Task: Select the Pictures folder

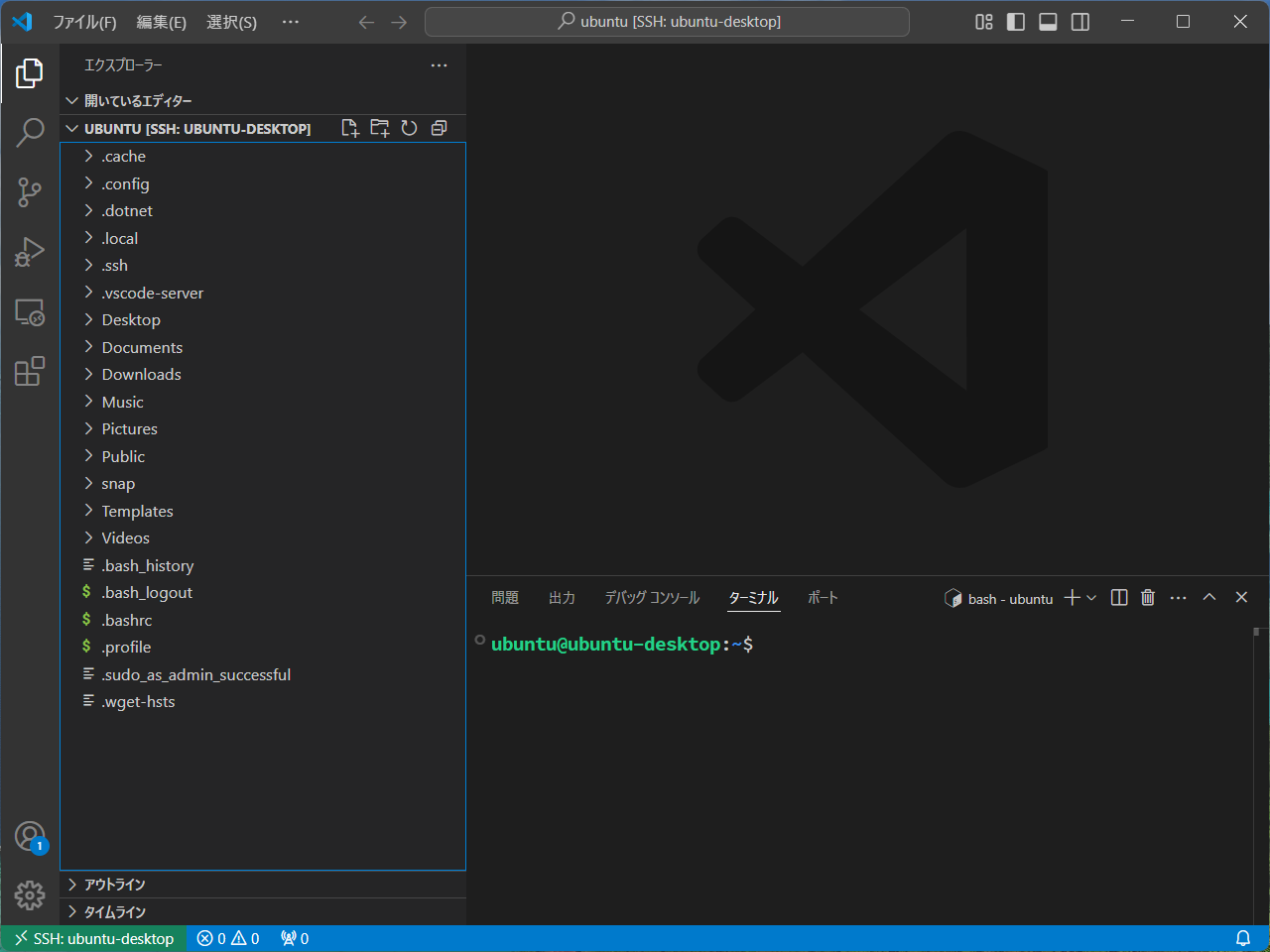Action: (x=263, y=429)
